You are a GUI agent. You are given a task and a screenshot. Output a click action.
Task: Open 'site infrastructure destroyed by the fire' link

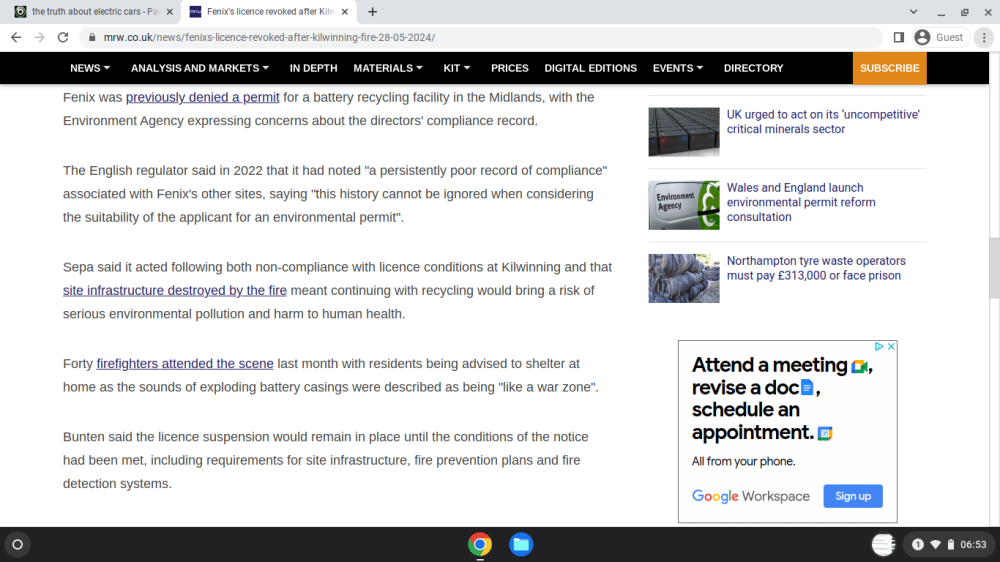(x=175, y=291)
